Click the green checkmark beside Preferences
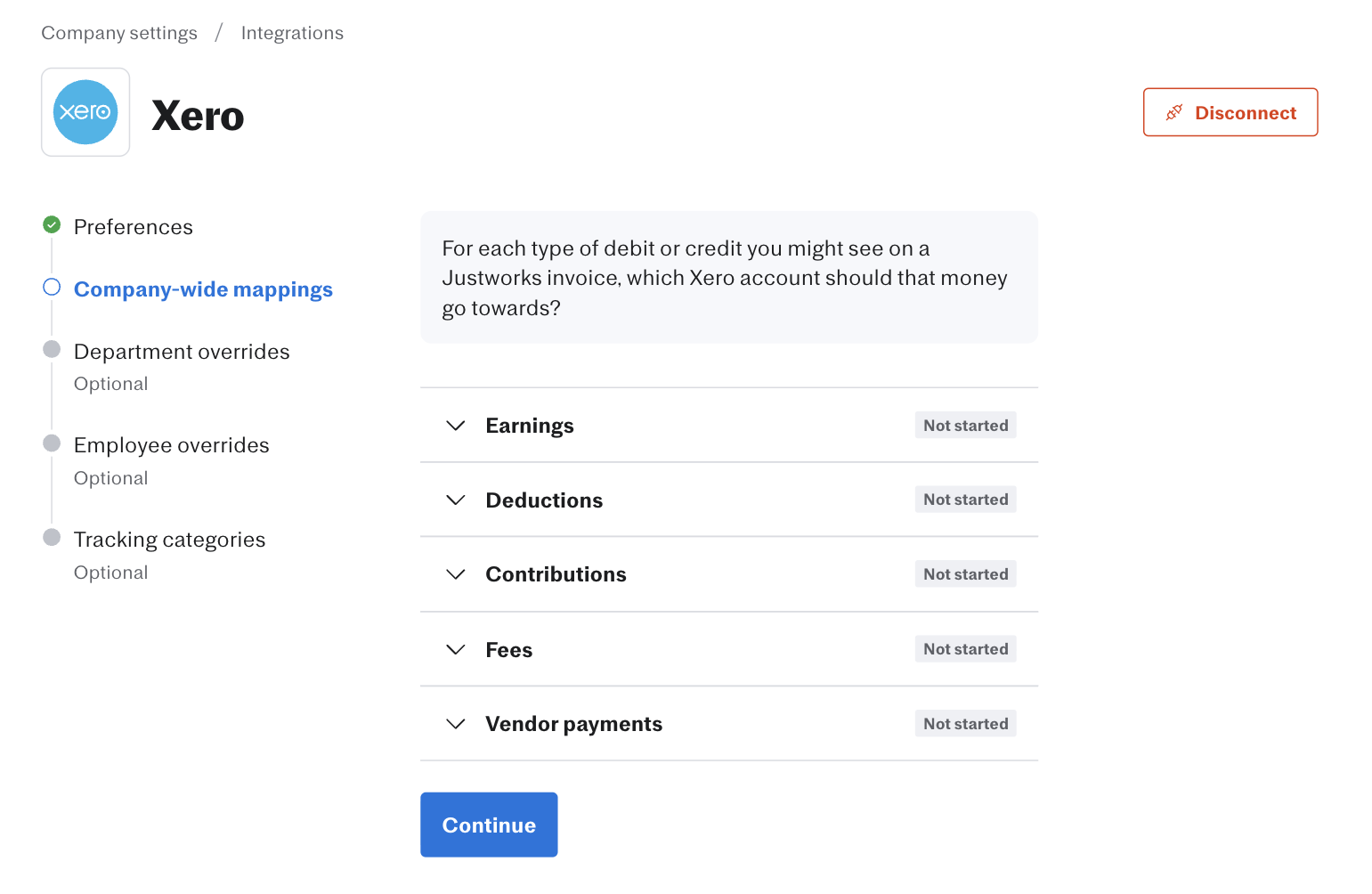The width and height of the screenshot is (1372, 894). tap(52, 224)
